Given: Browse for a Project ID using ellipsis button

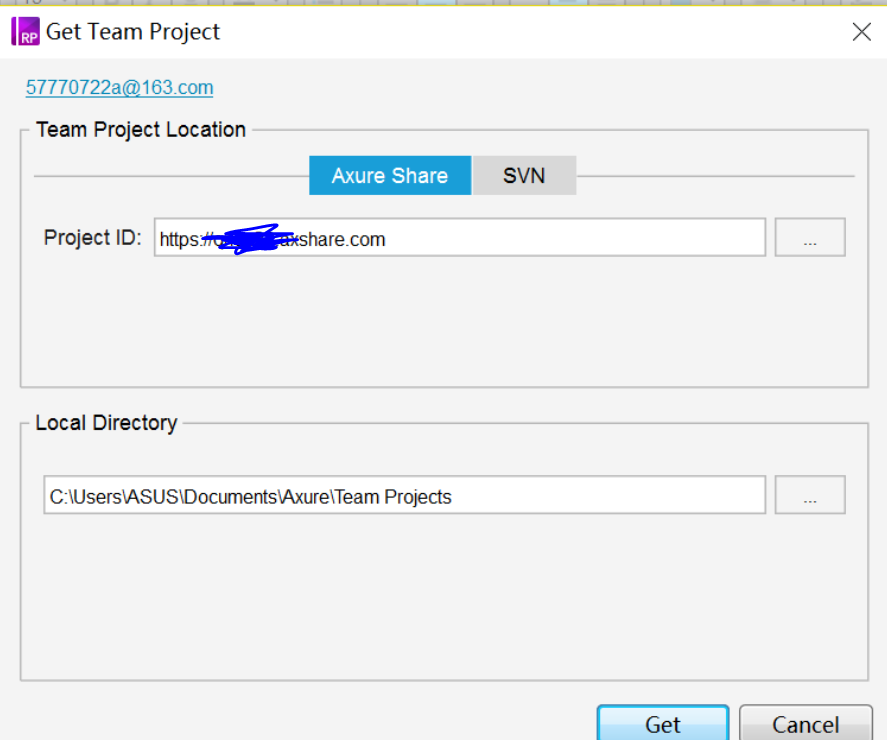Looking at the screenshot, I should (810, 237).
